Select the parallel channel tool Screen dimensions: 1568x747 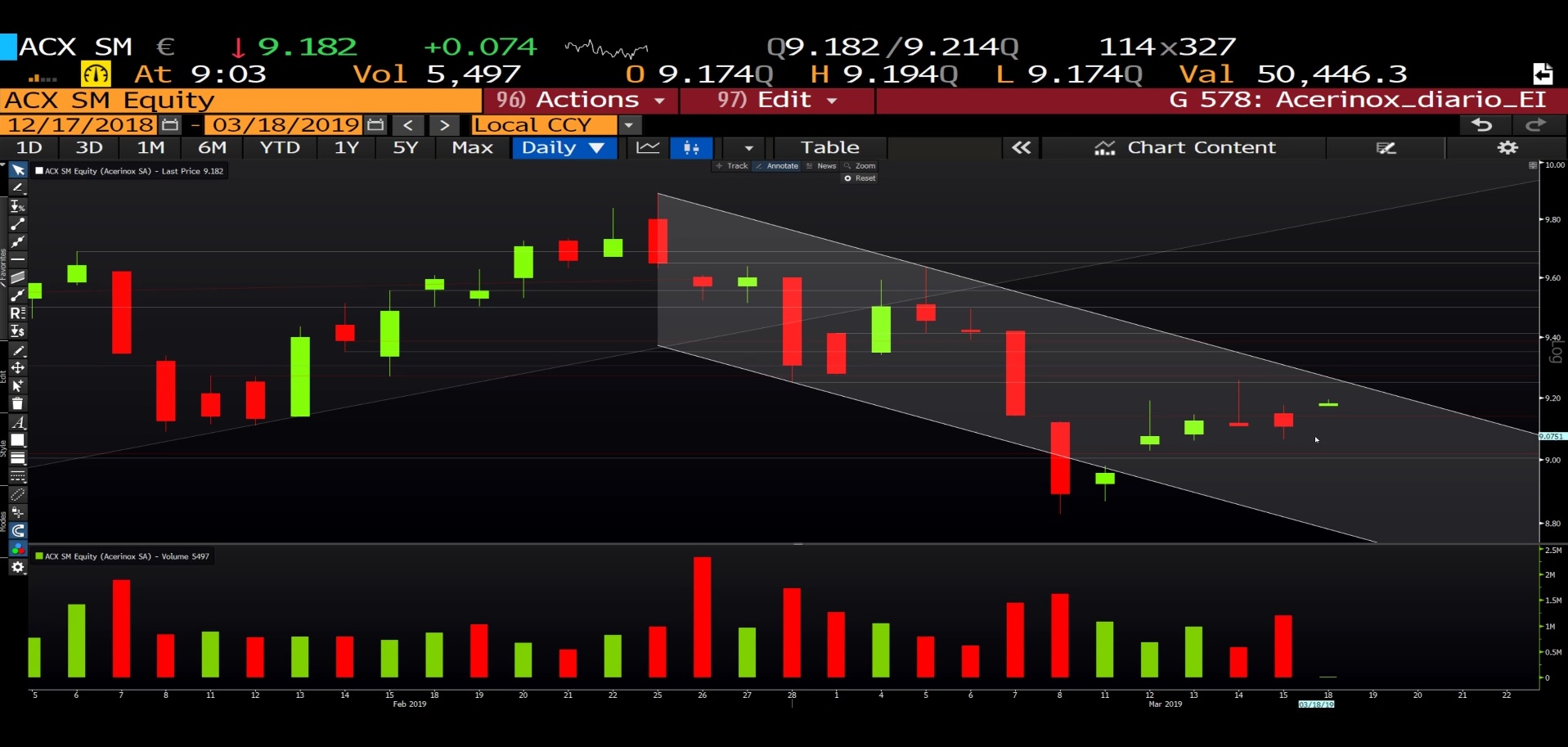[x=17, y=277]
